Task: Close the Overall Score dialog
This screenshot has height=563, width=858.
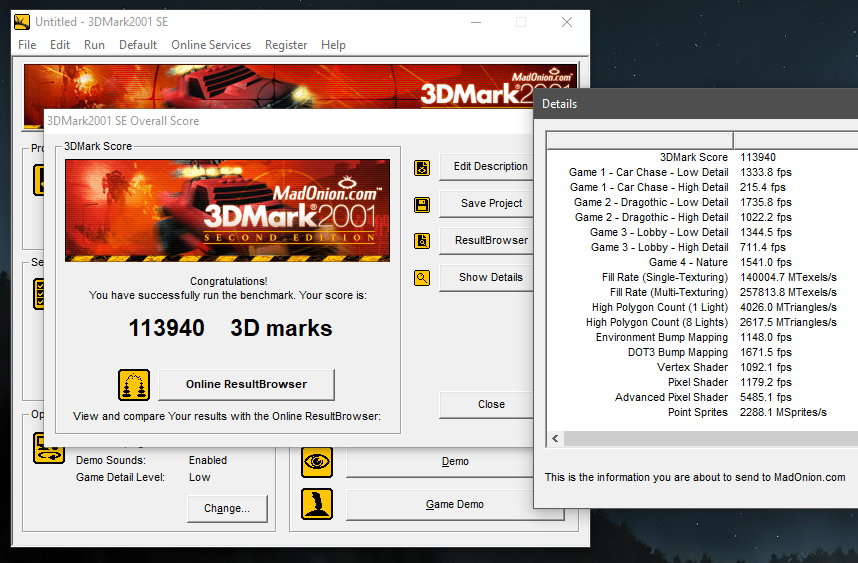Action: click(x=486, y=404)
